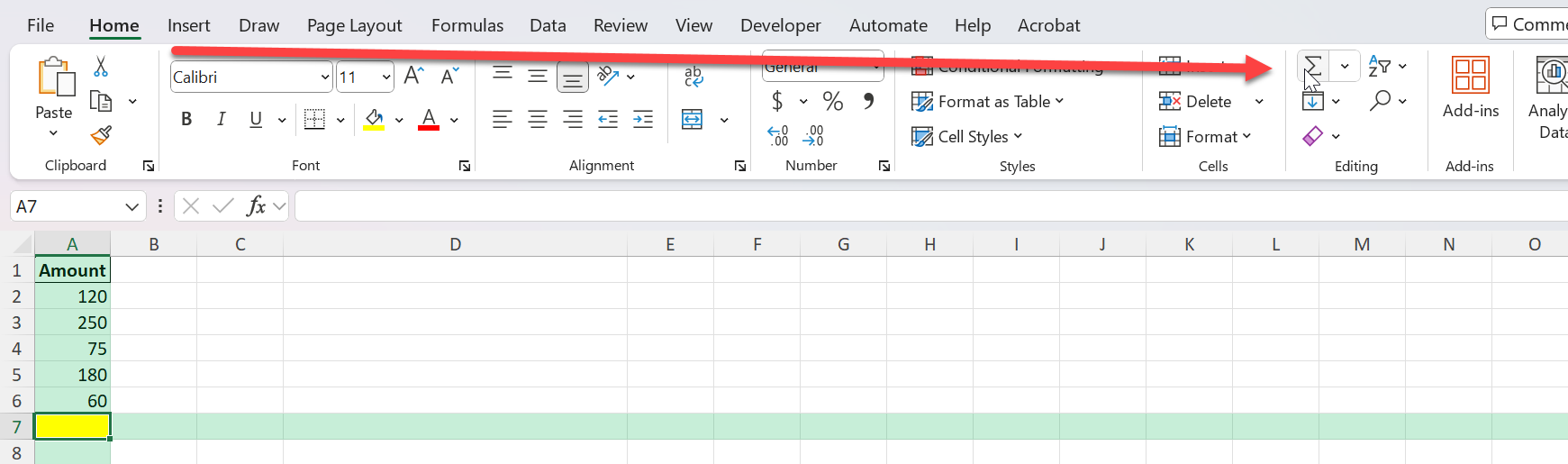This screenshot has width=1568, height=464.
Task: Decrease decimal places
Action: [813, 136]
